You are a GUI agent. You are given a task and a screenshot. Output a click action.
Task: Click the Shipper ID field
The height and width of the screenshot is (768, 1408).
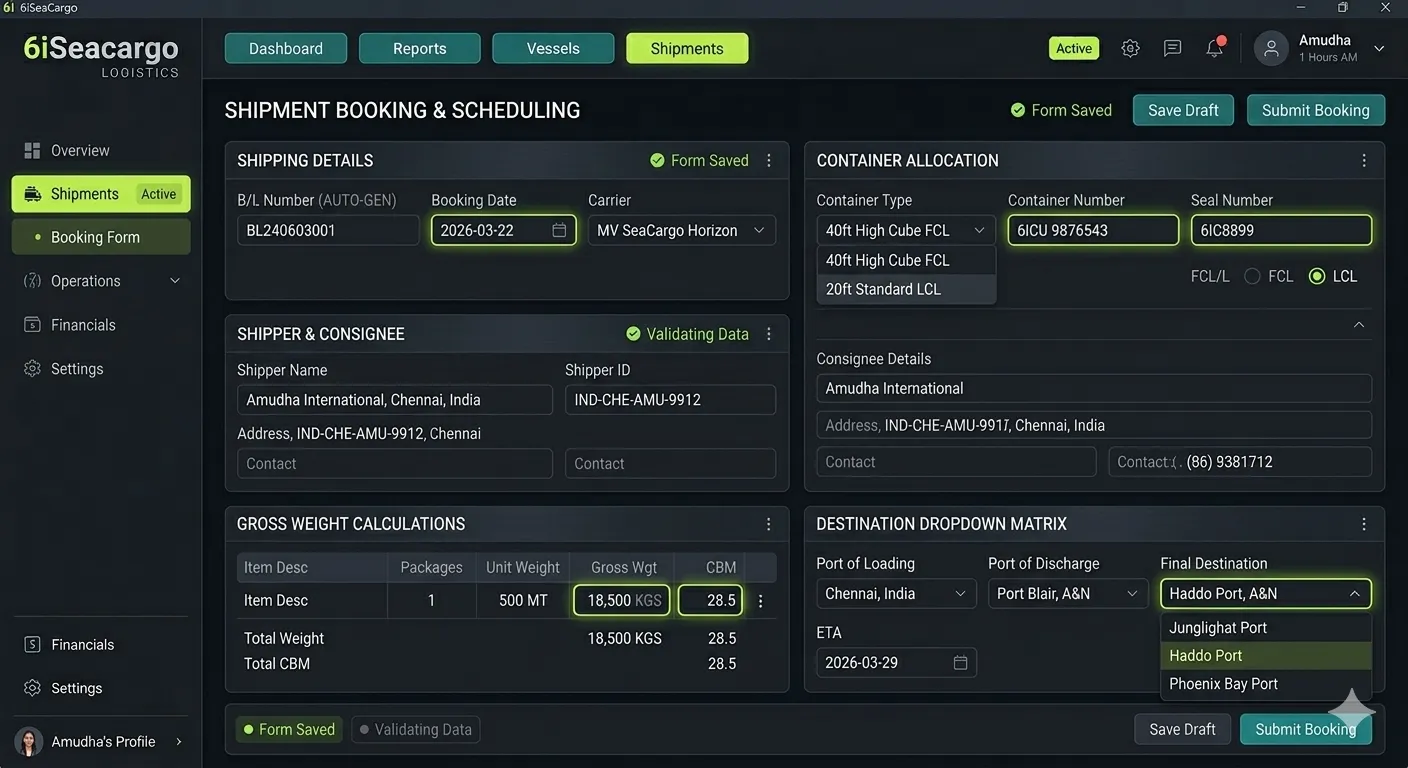670,400
